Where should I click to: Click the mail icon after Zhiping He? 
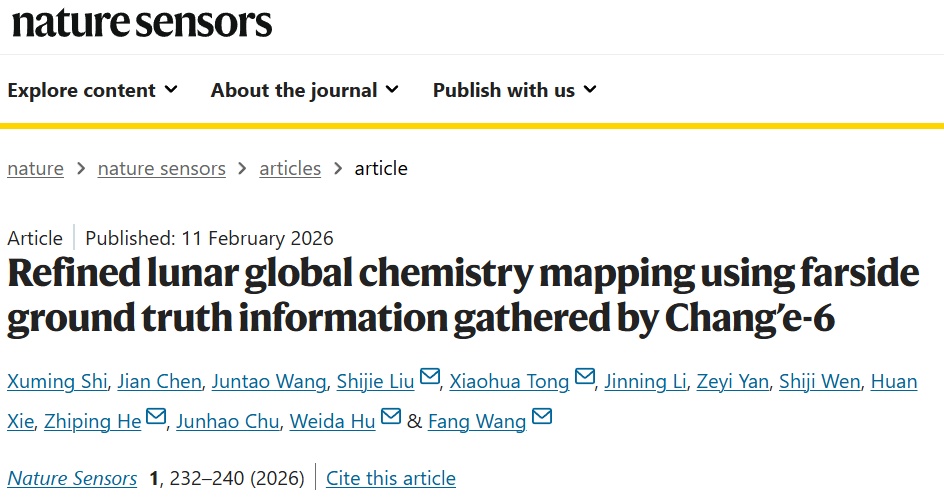(x=156, y=419)
